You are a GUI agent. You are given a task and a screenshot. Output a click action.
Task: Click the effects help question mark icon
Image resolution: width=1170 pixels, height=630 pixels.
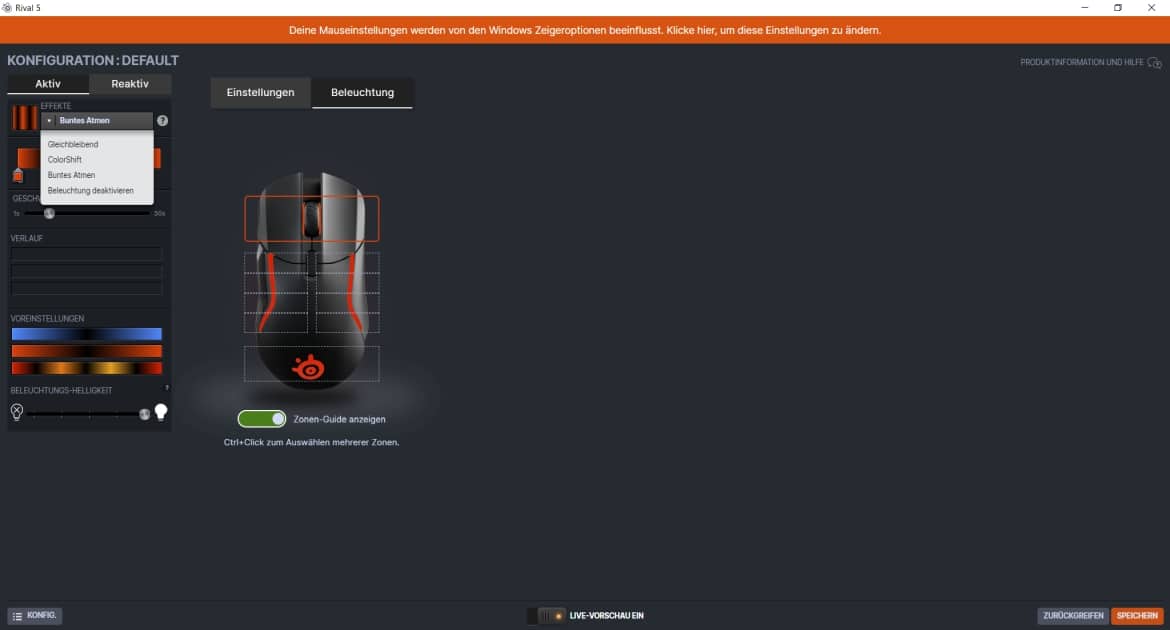[163, 121]
